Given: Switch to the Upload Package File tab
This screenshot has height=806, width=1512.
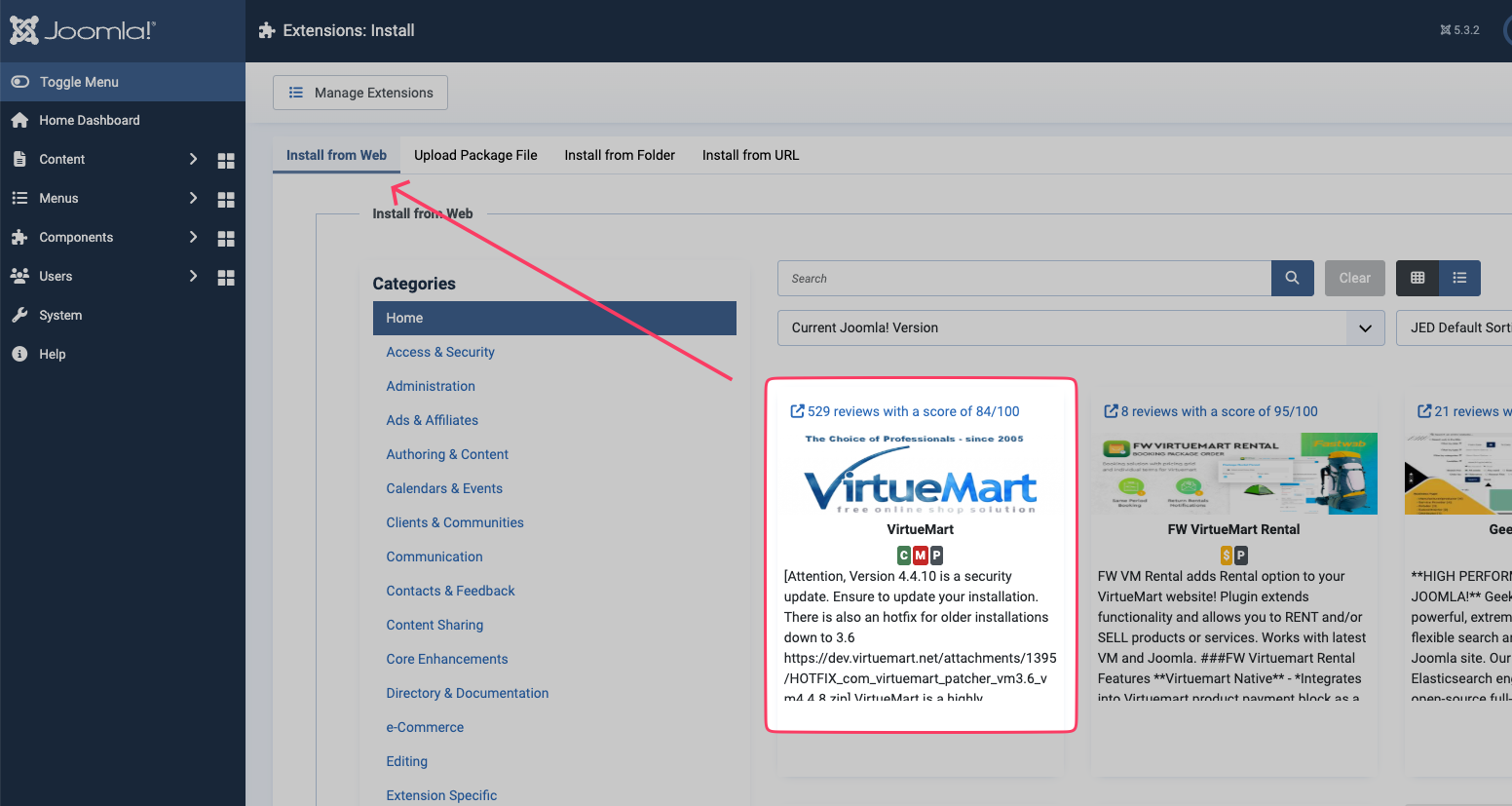Looking at the screenshot, I should [x=475, y=155].
